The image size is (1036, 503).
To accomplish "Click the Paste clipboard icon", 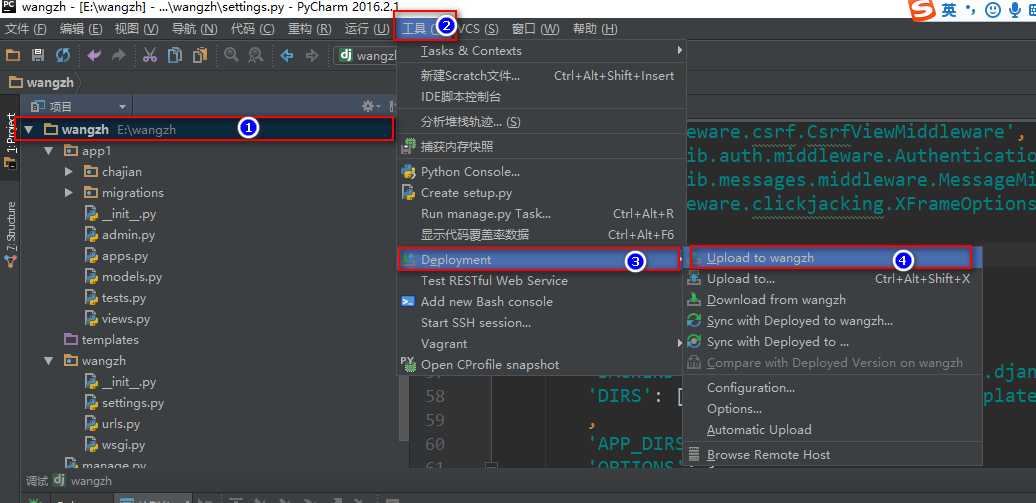I will coord(200,56).
